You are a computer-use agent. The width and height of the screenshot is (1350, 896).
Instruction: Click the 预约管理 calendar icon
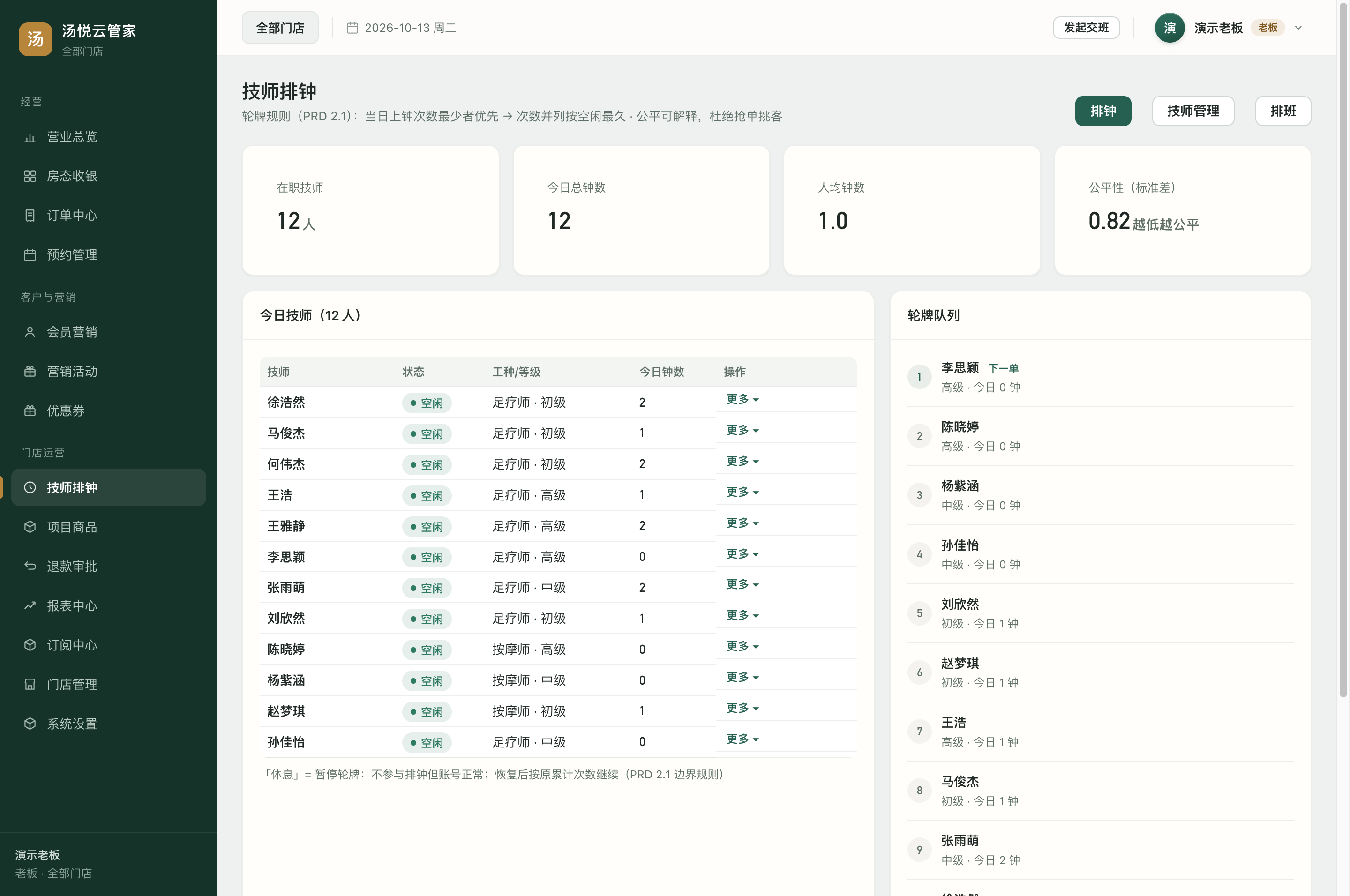[30, 255]
